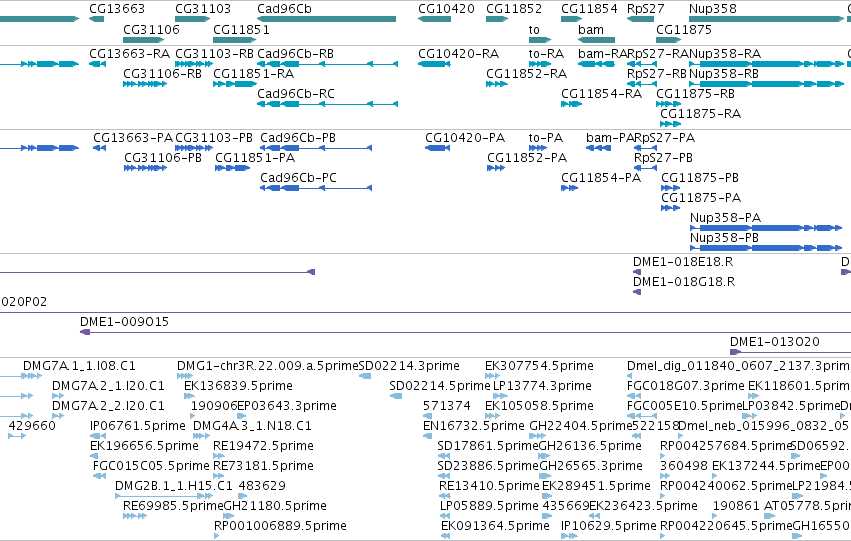
Task: Select the 'to' gene label
Action: [534, 30]
